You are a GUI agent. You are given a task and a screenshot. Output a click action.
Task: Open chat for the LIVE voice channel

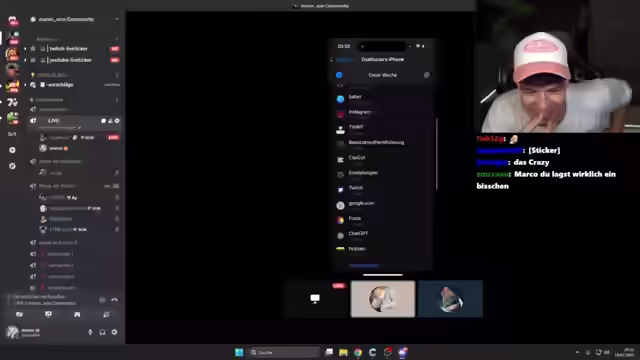[103, 121]
